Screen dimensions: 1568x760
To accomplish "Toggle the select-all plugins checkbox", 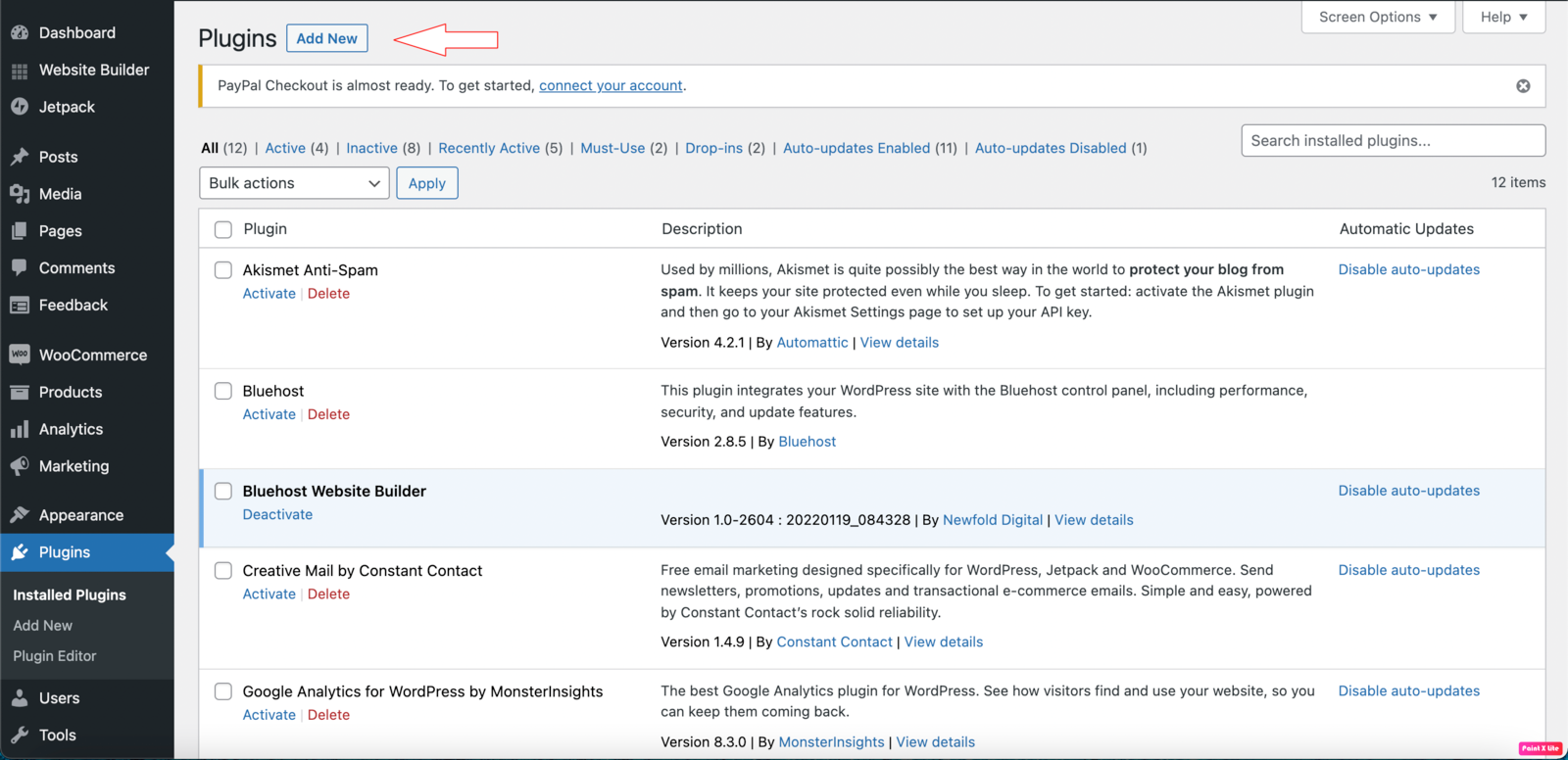I will (x=223, y=229).
